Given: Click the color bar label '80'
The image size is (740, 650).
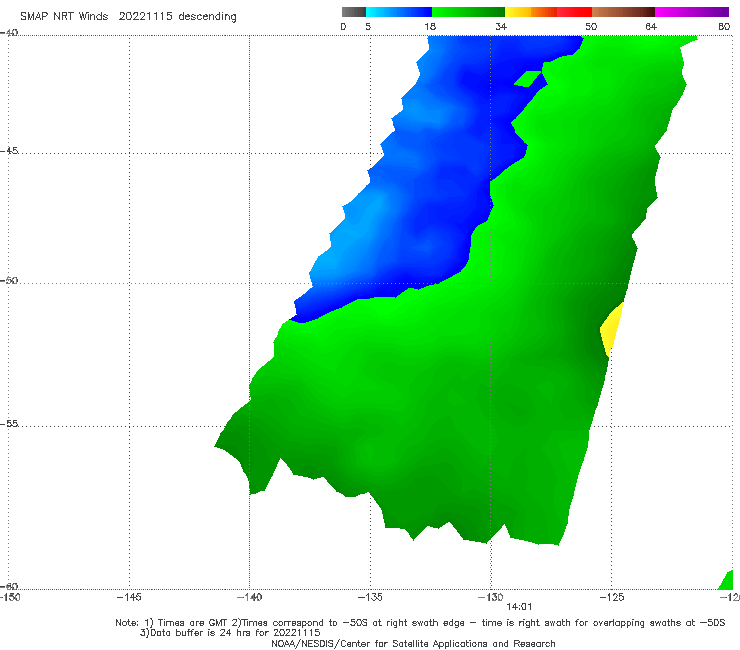Looking at the screenshot, I should point(724,26).
